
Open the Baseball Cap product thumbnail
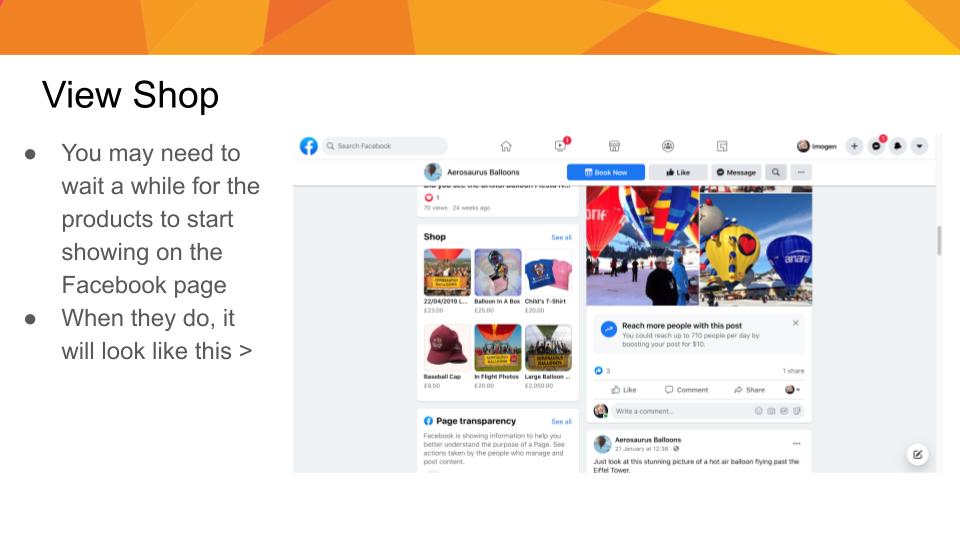447,348
